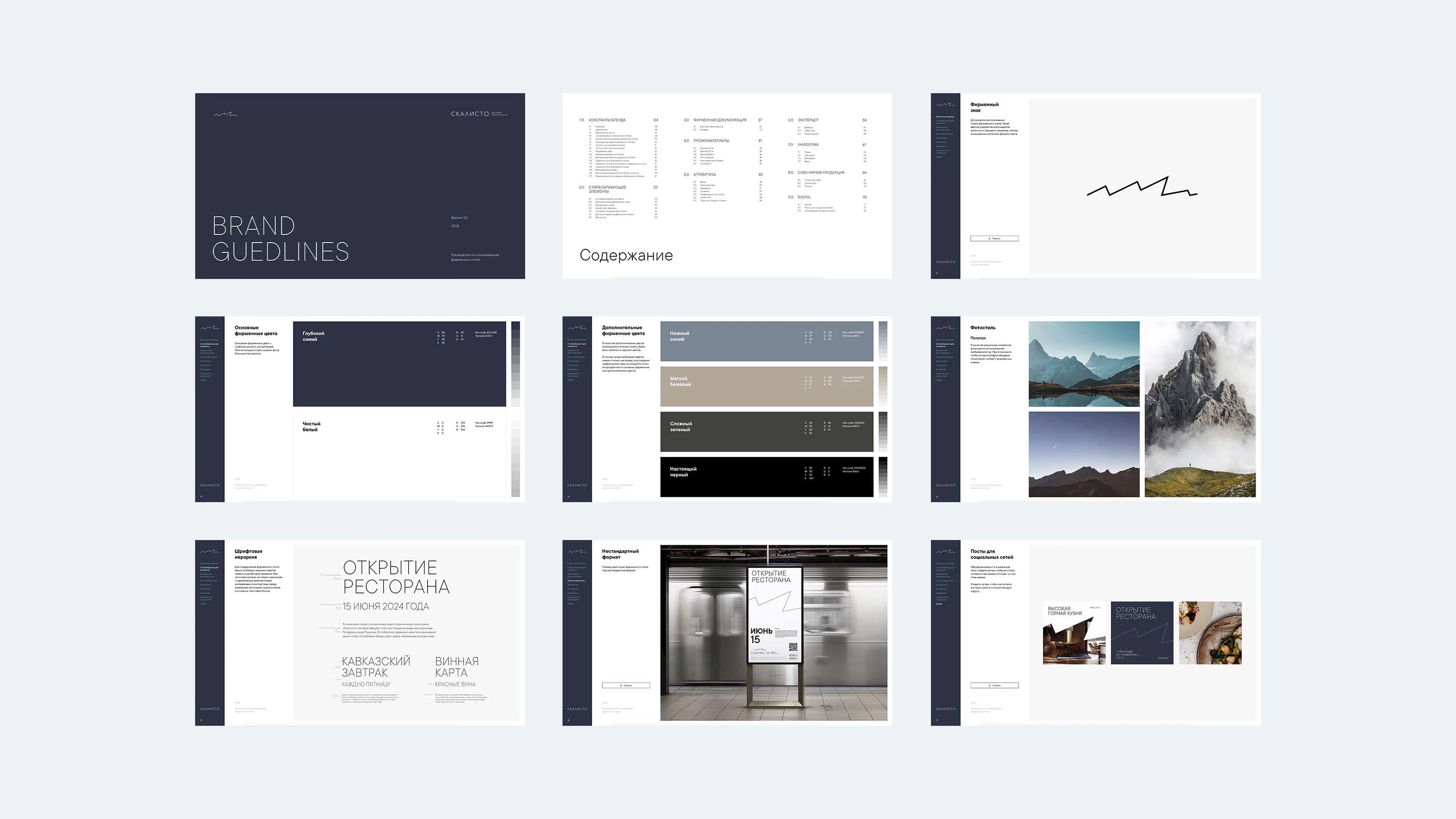Image resolution: width=1456 pixels, height=819 pixels.
Task: Pick the Сложный зеленый color swatch
Action: click(766, 432)
